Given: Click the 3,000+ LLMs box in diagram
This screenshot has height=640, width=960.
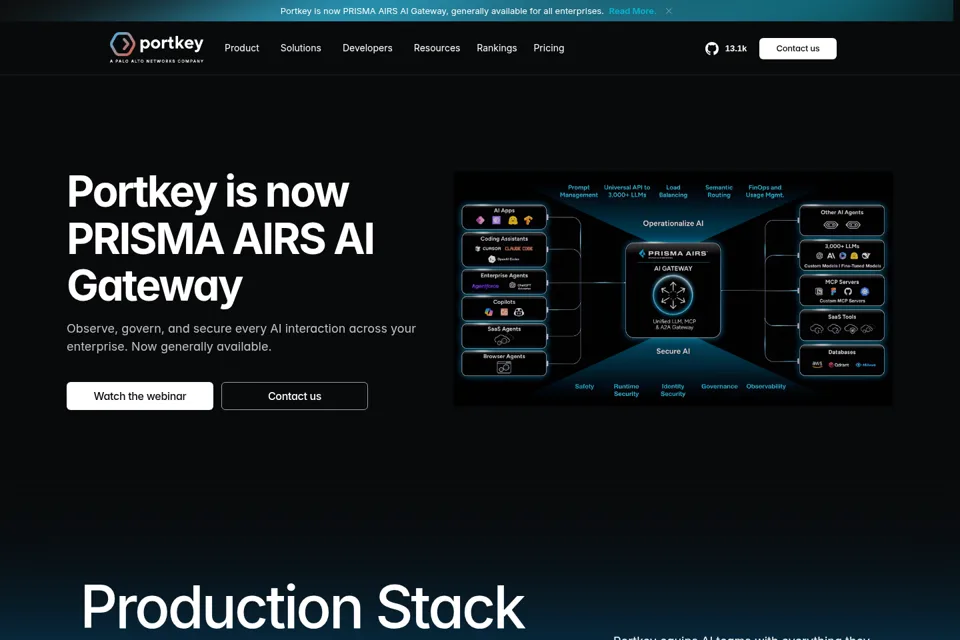Looking at the screenshot, I should [x=842, y=255].
